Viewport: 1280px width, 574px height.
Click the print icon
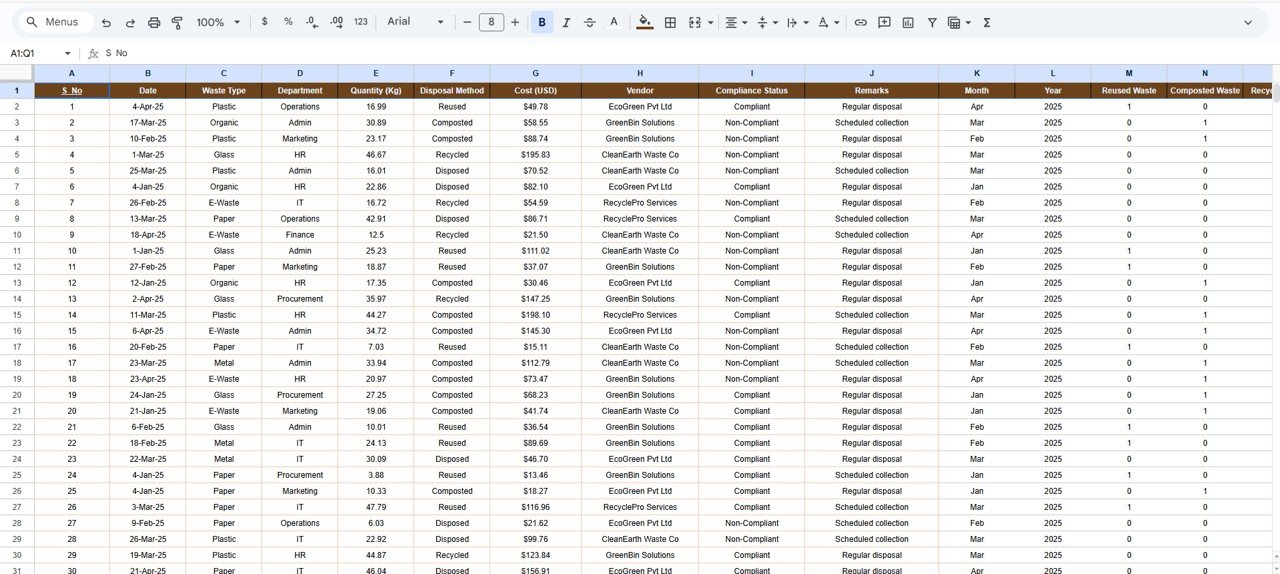[x=154, y=22]
